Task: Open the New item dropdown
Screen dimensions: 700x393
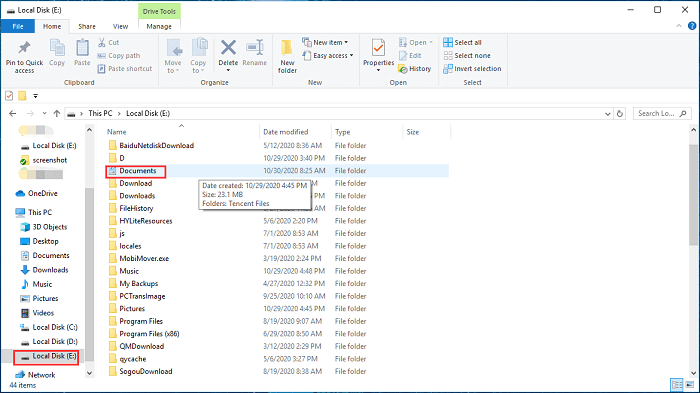Action: click(x=325, y=42)
